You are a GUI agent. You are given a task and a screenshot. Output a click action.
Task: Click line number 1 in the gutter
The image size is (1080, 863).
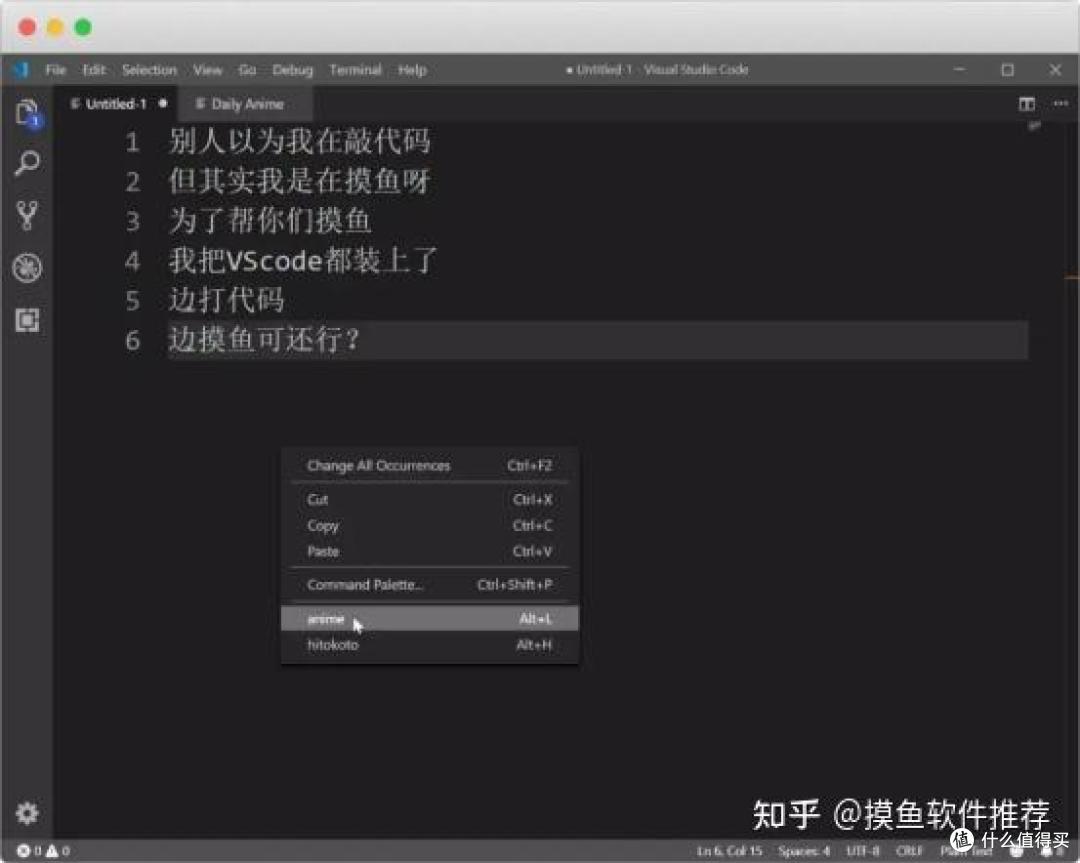tap(133, 143)
